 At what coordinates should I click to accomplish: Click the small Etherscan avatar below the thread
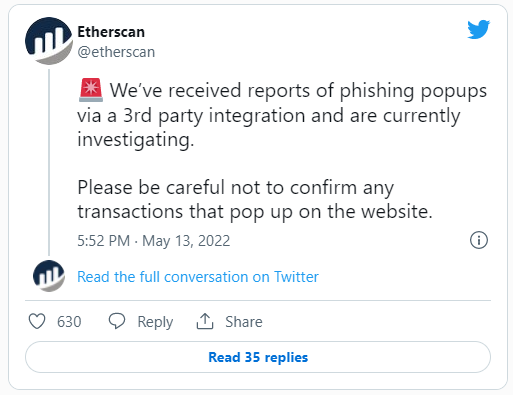[x=49, y=276]
